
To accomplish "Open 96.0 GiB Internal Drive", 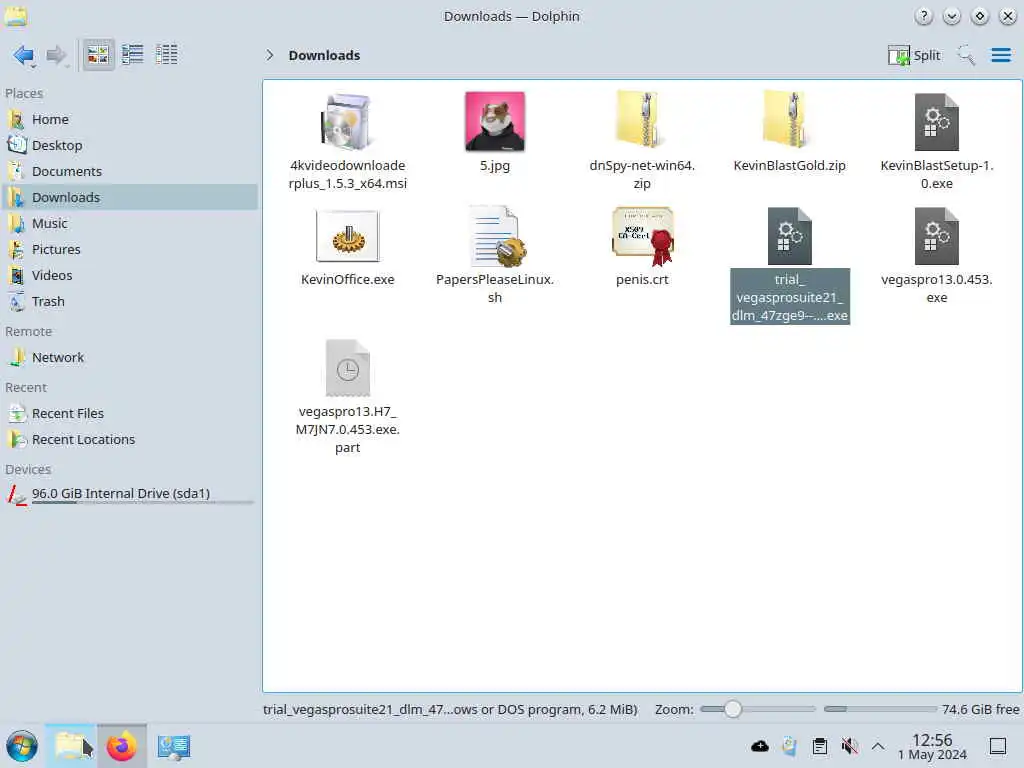I will coord(130,494).
